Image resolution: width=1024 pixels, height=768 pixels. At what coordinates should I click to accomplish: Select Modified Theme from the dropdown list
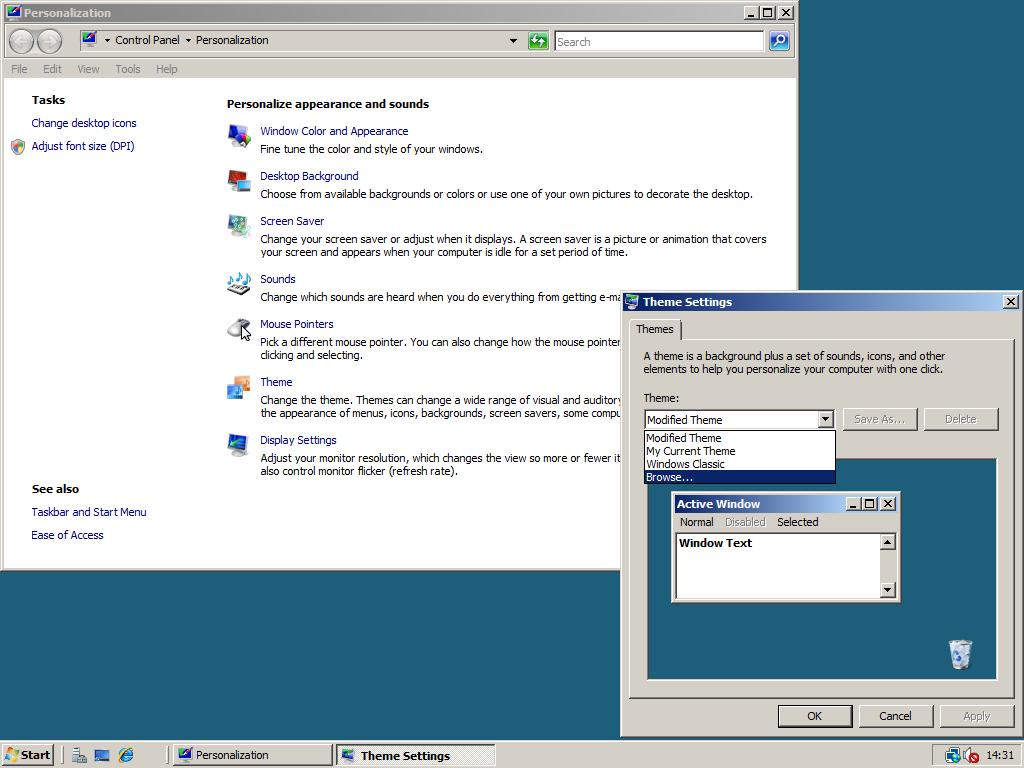click(x=739, y=438)
